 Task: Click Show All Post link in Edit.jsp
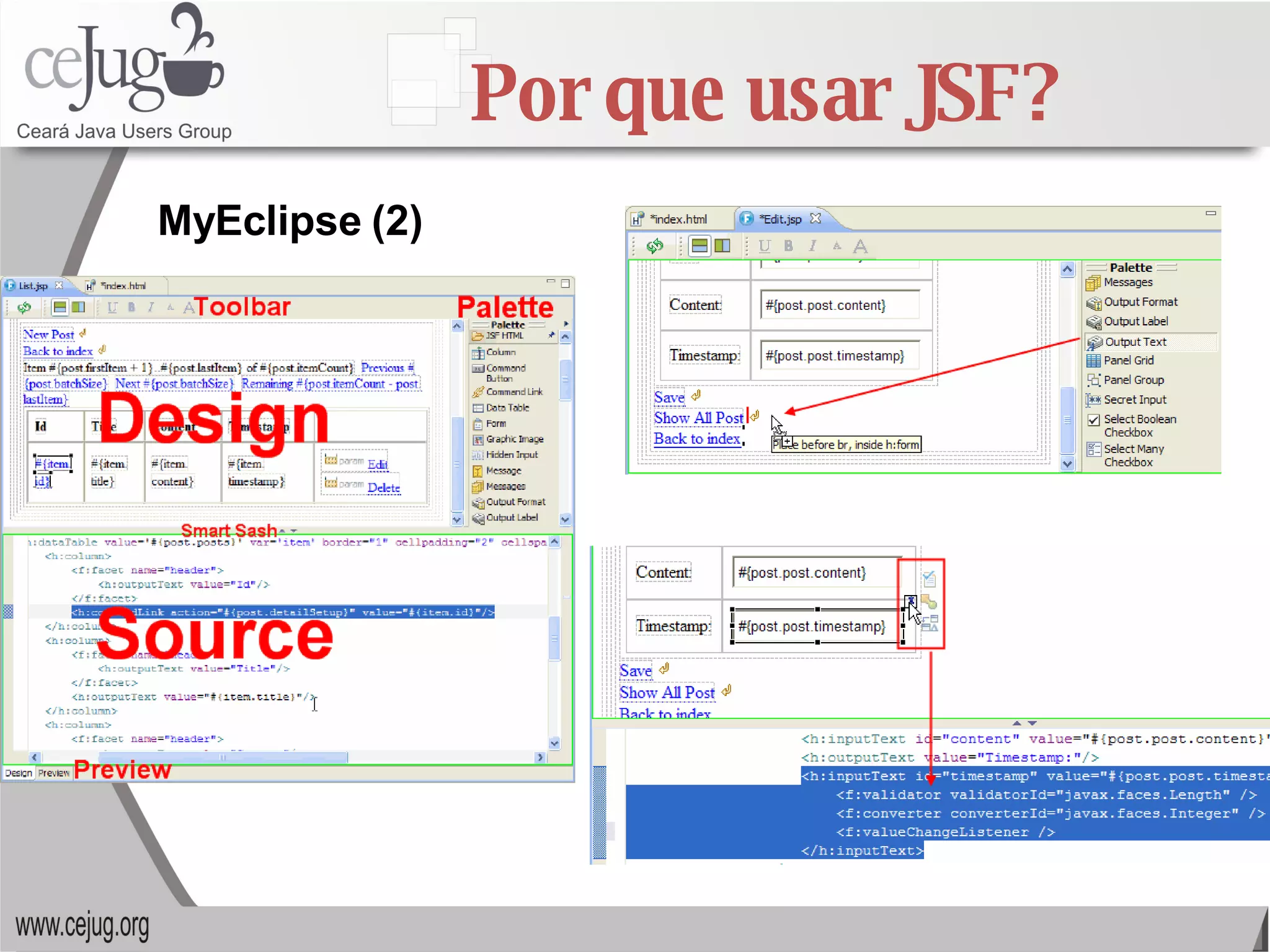699,418
